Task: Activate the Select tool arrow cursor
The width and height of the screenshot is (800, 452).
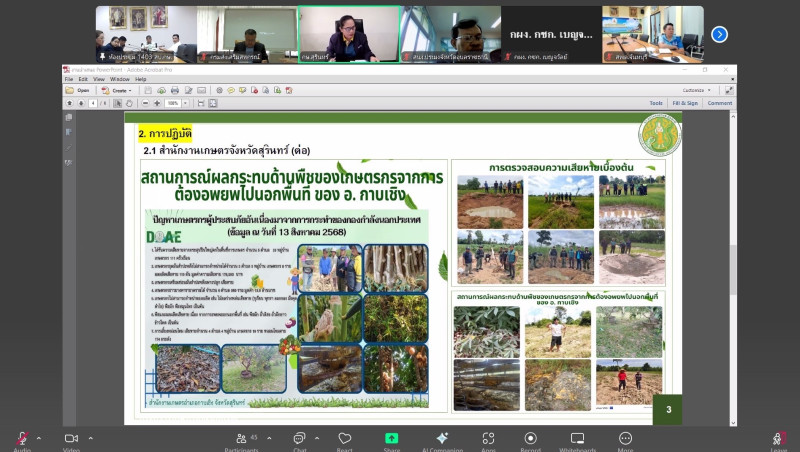Action: click(118, 103)
